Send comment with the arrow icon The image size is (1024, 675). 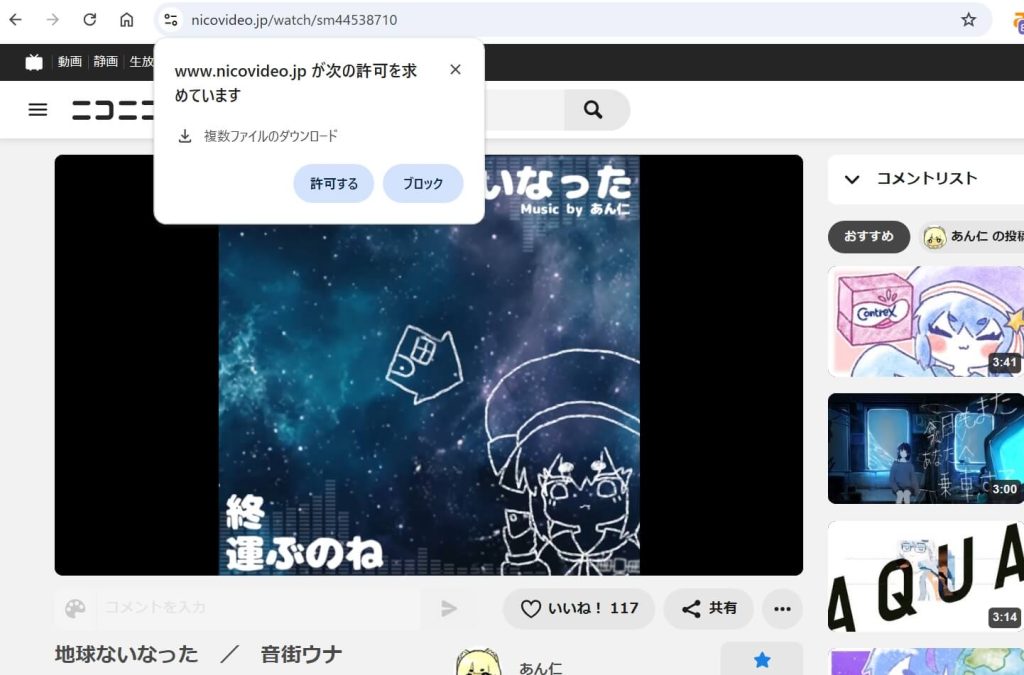click(x=449, y=608)
